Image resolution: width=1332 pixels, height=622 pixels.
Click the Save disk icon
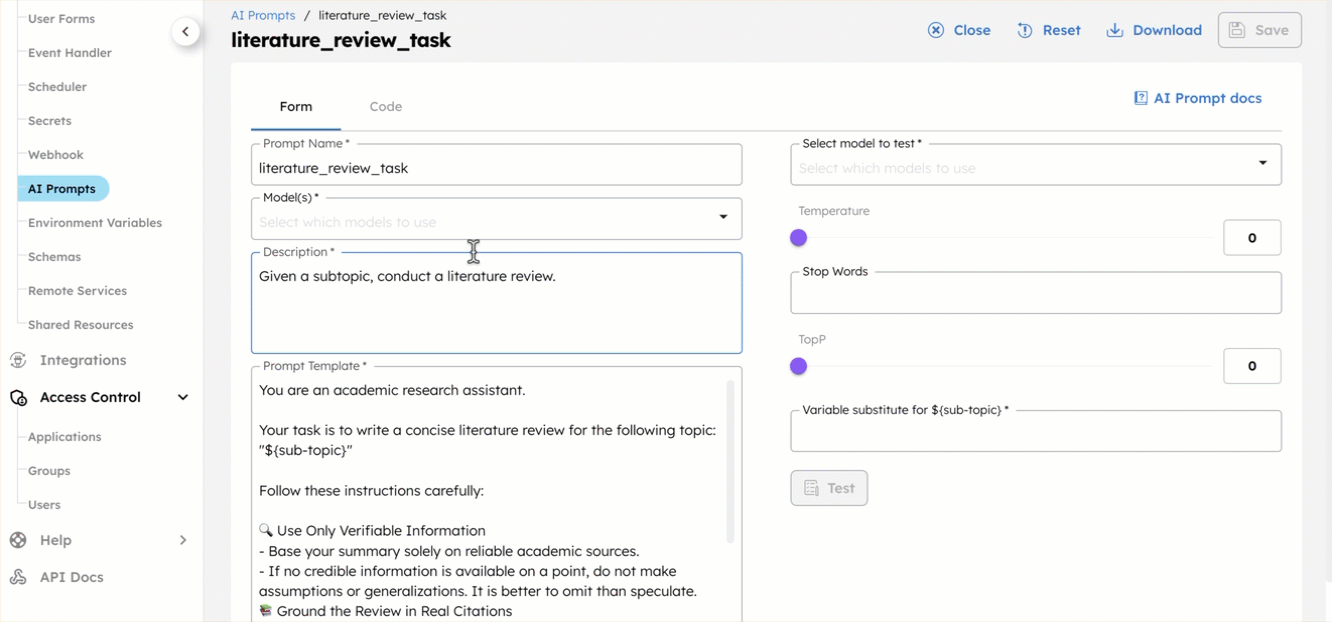pos(1237,30)
